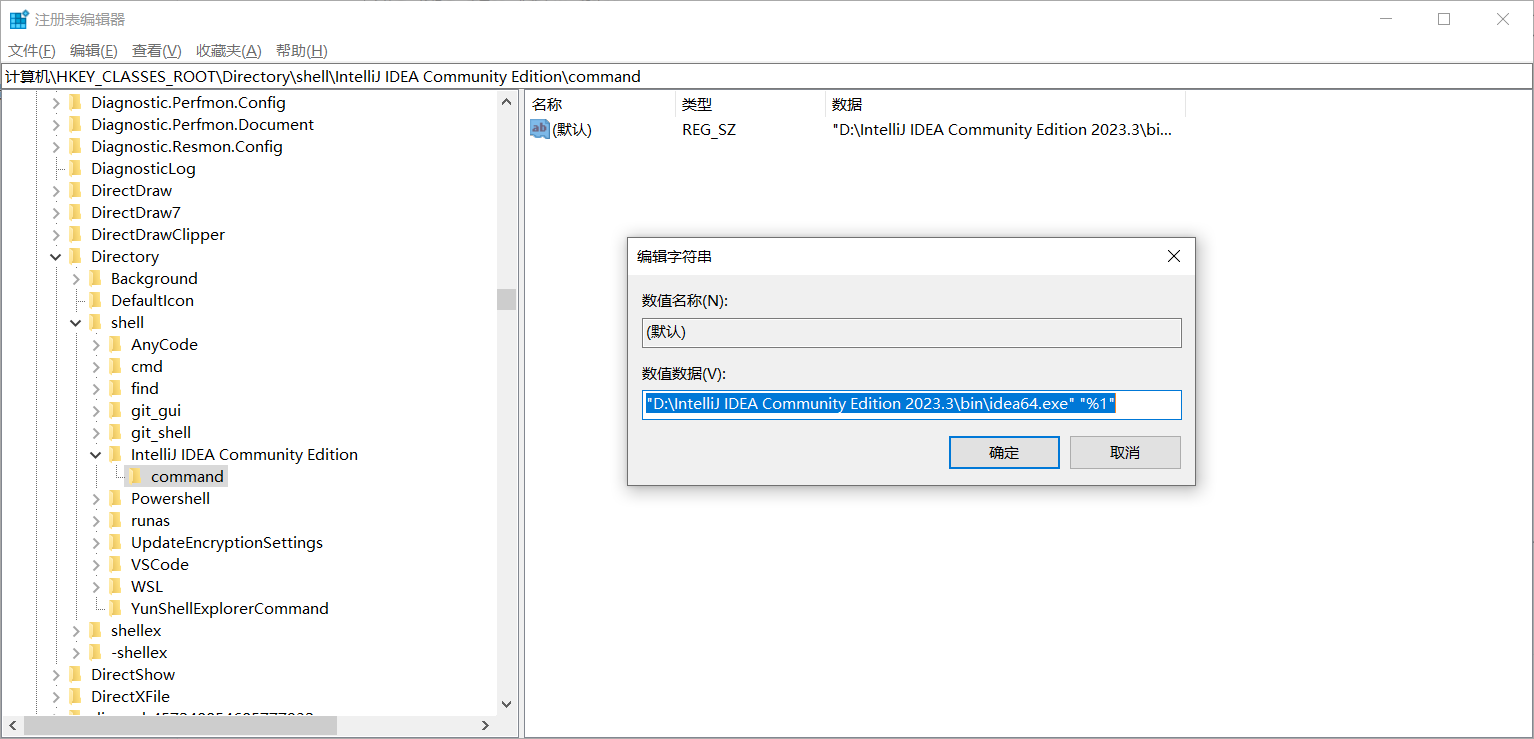This screenshot has height=739, width=1534.
Task: Open the 帮助(H) menu
Action: 302,51
